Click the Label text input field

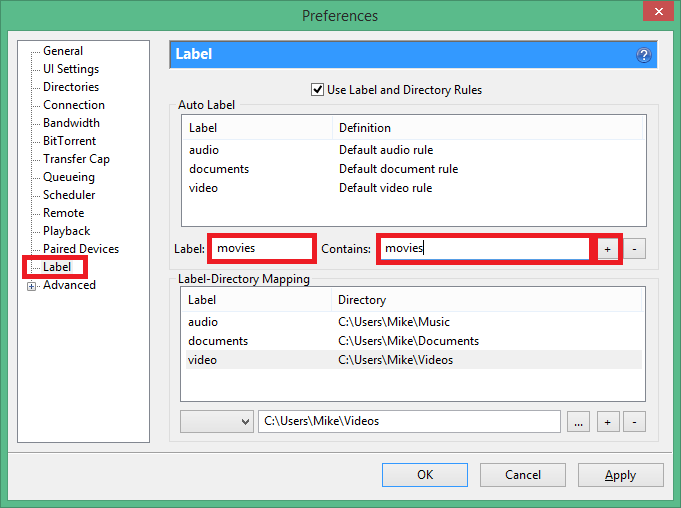pyautogui.click(x=262, y=248)
